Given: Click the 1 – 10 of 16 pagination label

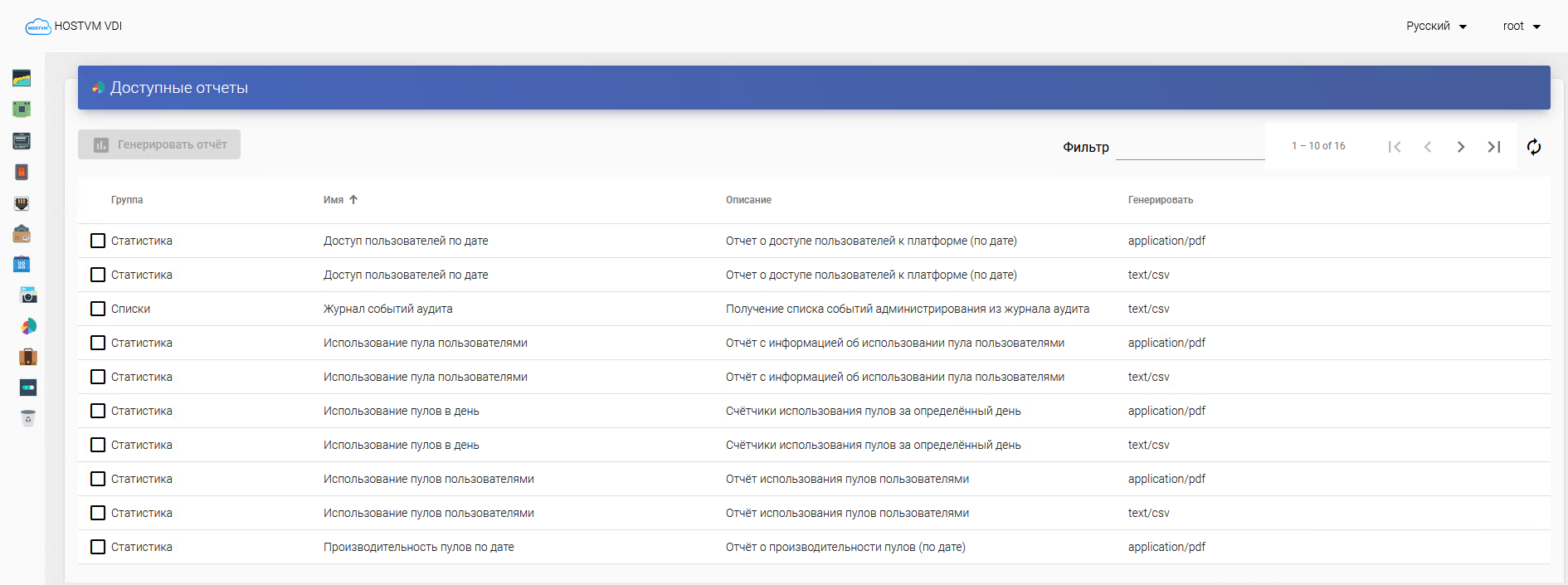Looking at the screenshot, I should click(x=1318, y=146).
